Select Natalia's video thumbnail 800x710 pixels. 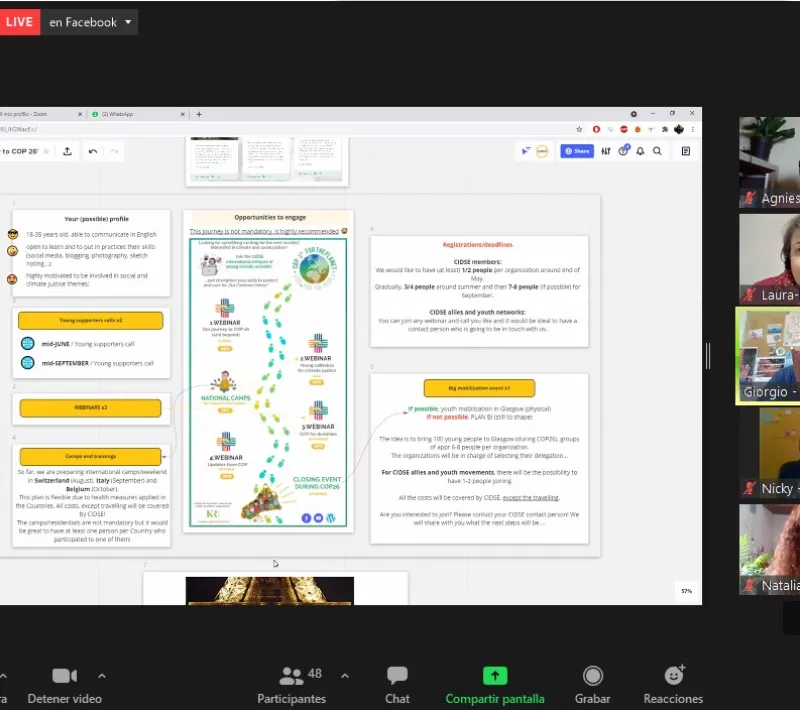click(x=770, y=549)
